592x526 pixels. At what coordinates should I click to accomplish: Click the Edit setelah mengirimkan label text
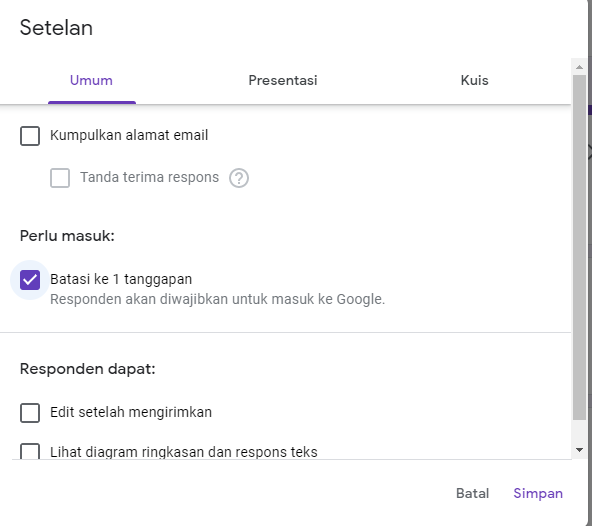click(131, 412)
